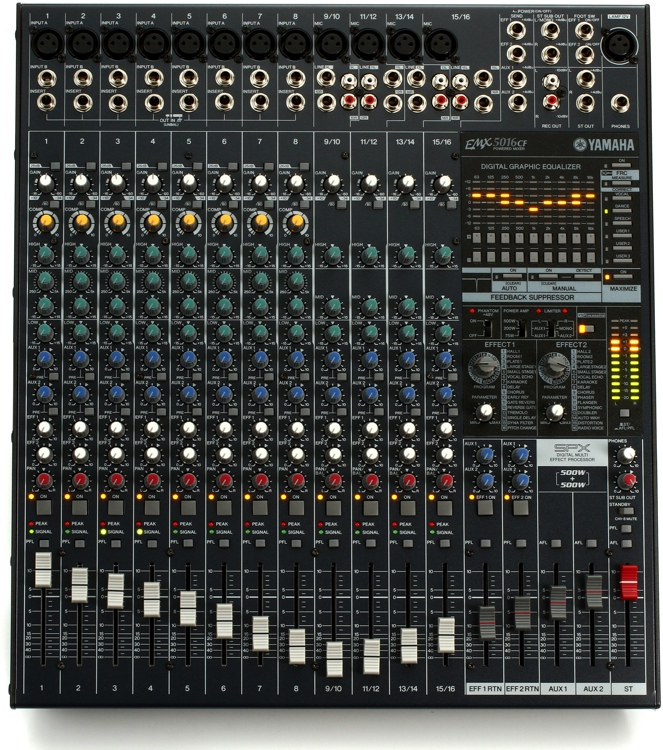
Task: Toggle channel 9/10 ON button
Action: [x=333, y=508]
